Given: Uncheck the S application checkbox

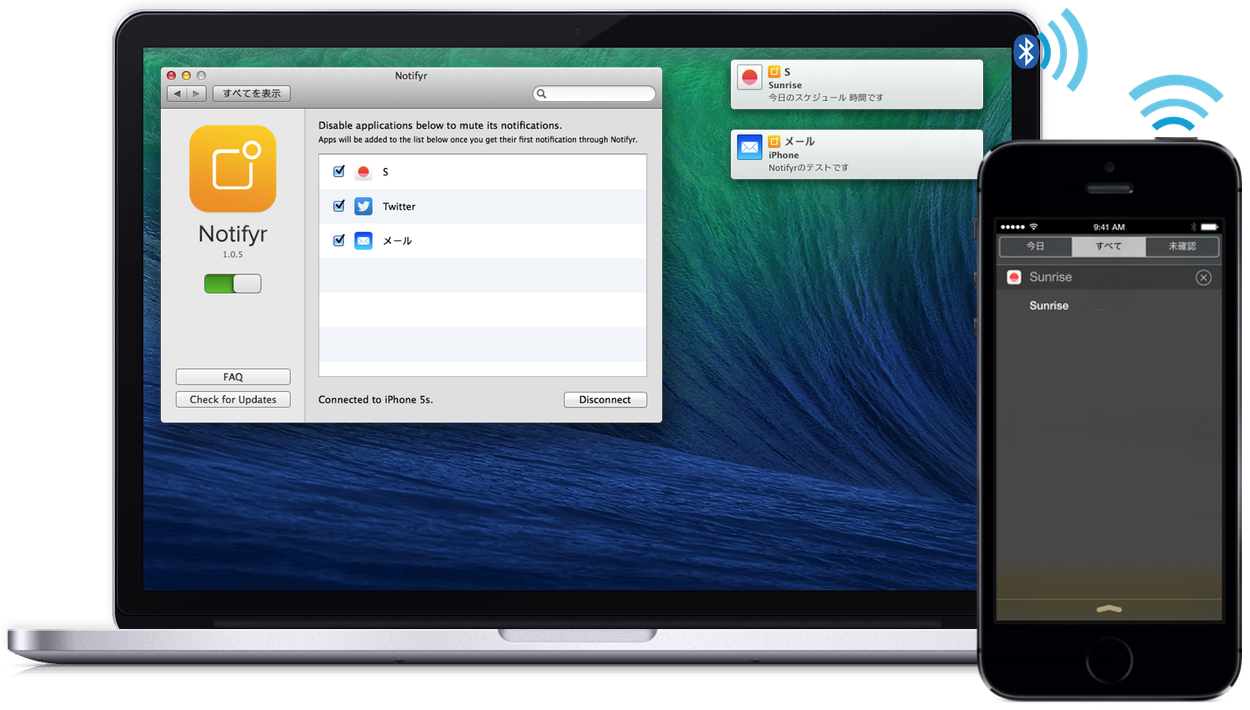Looking at the screenshot, I should pyautogui.click(x=339, y=171).
